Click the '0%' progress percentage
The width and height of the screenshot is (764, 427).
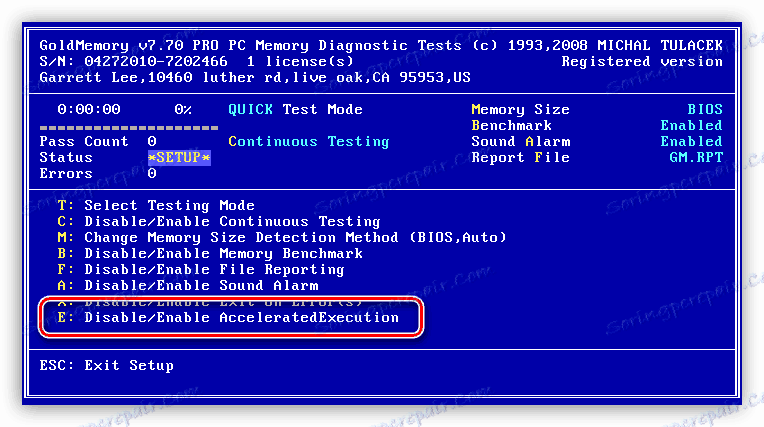point(183,110)
